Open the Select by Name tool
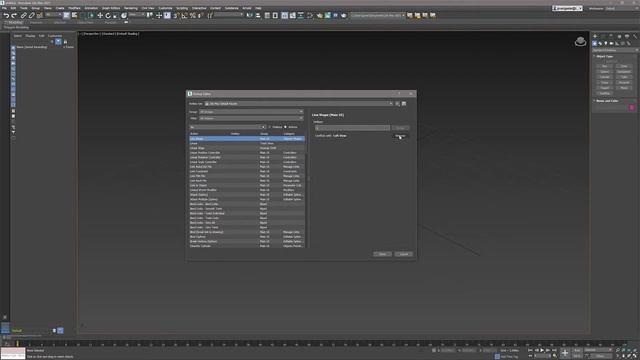This screenshot has height=360, width=640. point(74,16)
